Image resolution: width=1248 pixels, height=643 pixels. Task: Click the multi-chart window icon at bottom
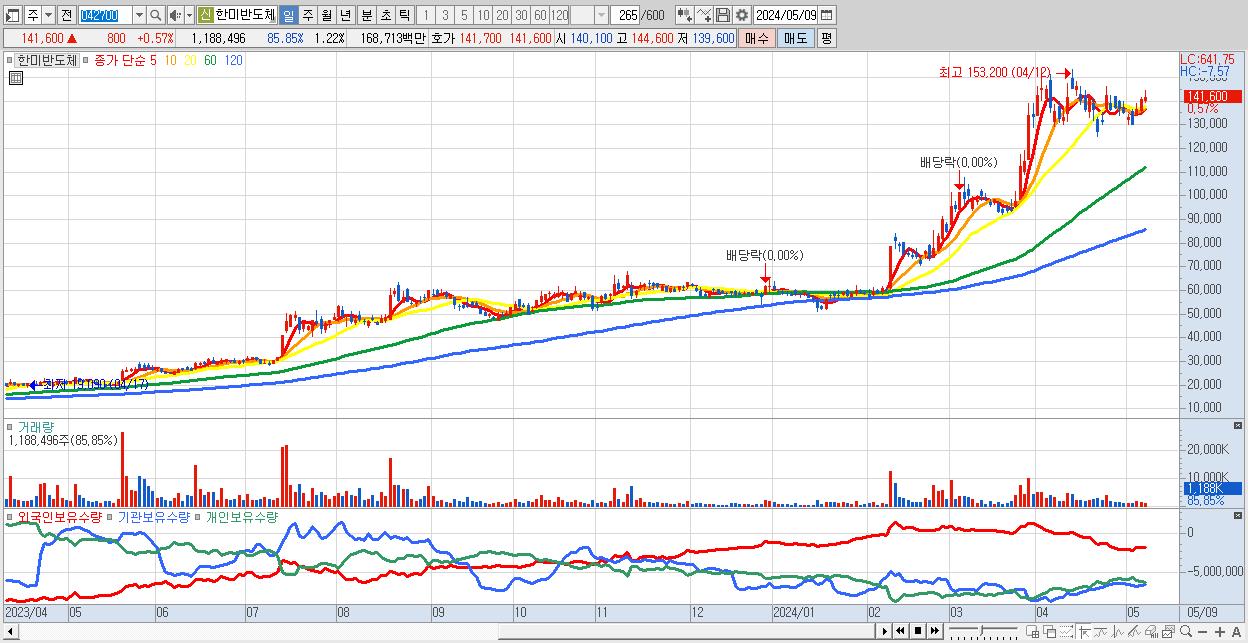1032,631
